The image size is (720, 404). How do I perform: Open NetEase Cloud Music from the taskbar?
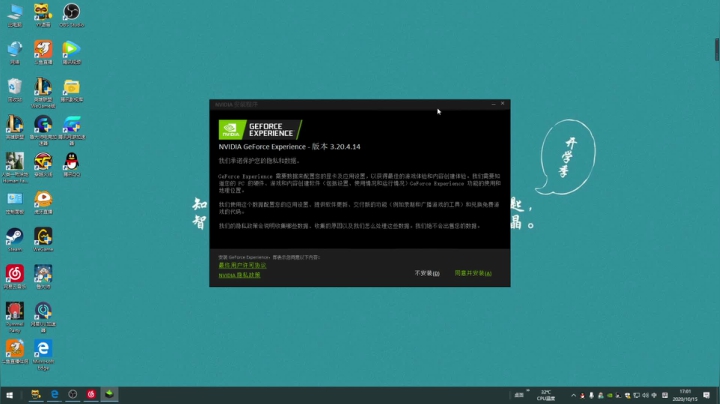91,394
